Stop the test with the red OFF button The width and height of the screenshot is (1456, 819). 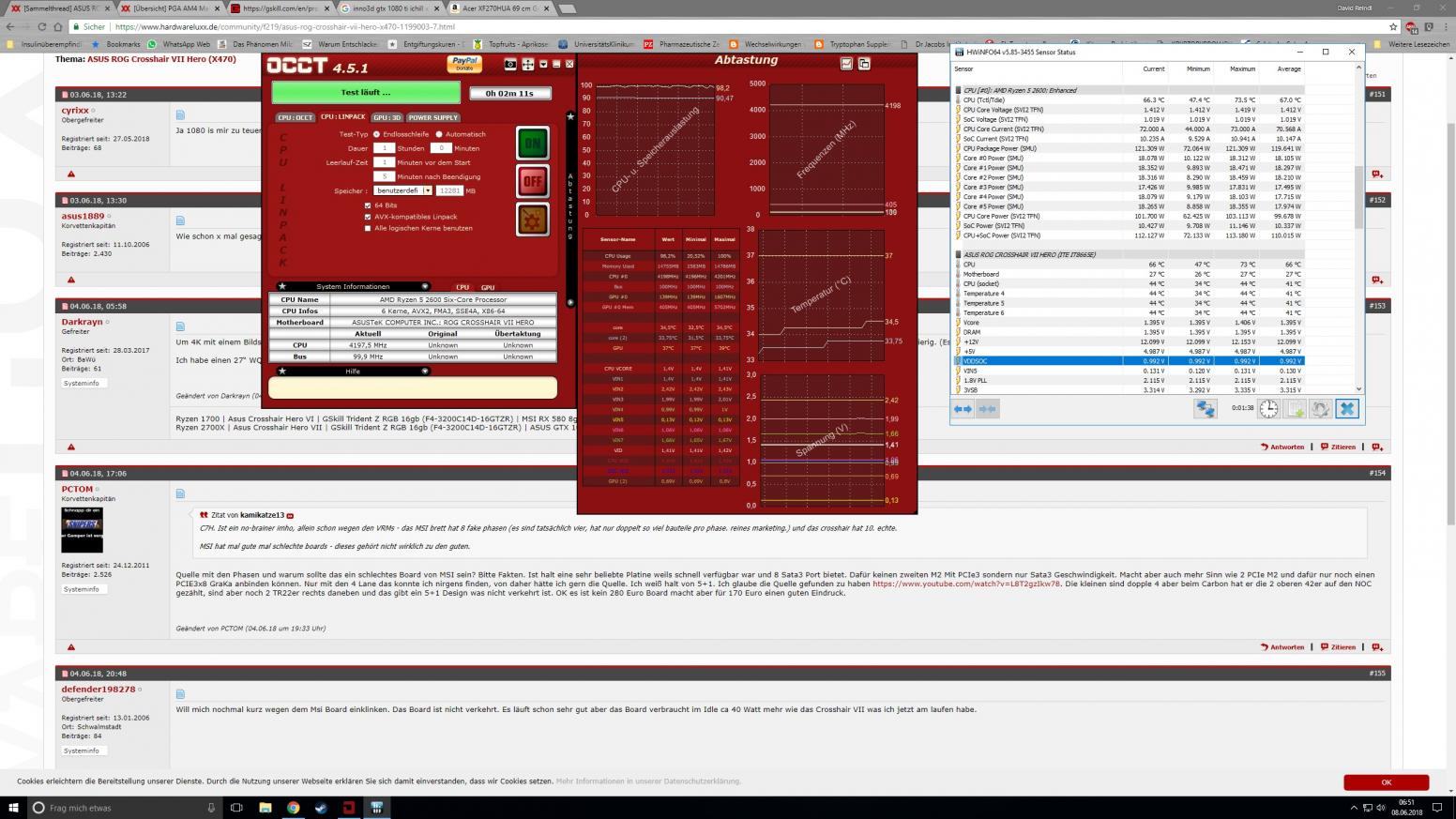tap(532, 181)
